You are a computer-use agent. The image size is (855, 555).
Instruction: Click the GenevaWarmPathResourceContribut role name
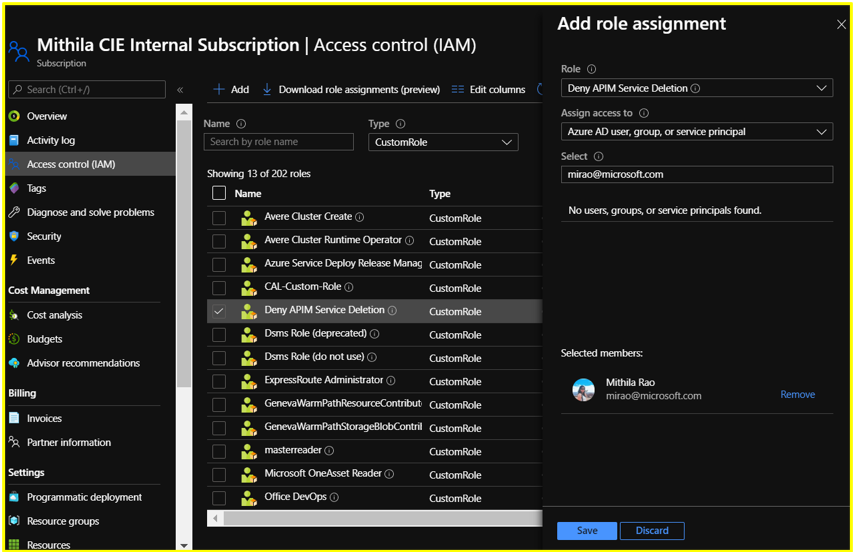tap(343, 403)
